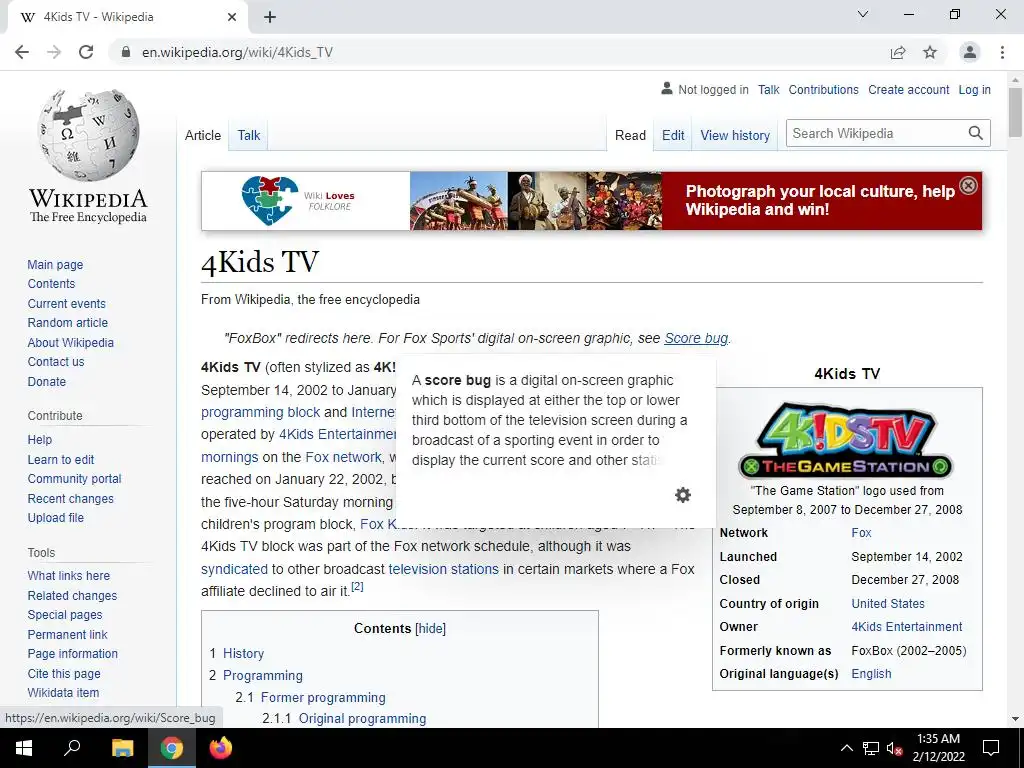1024x768 pixels.
Task: Jump to Former programming section
Action: [323, 697]
